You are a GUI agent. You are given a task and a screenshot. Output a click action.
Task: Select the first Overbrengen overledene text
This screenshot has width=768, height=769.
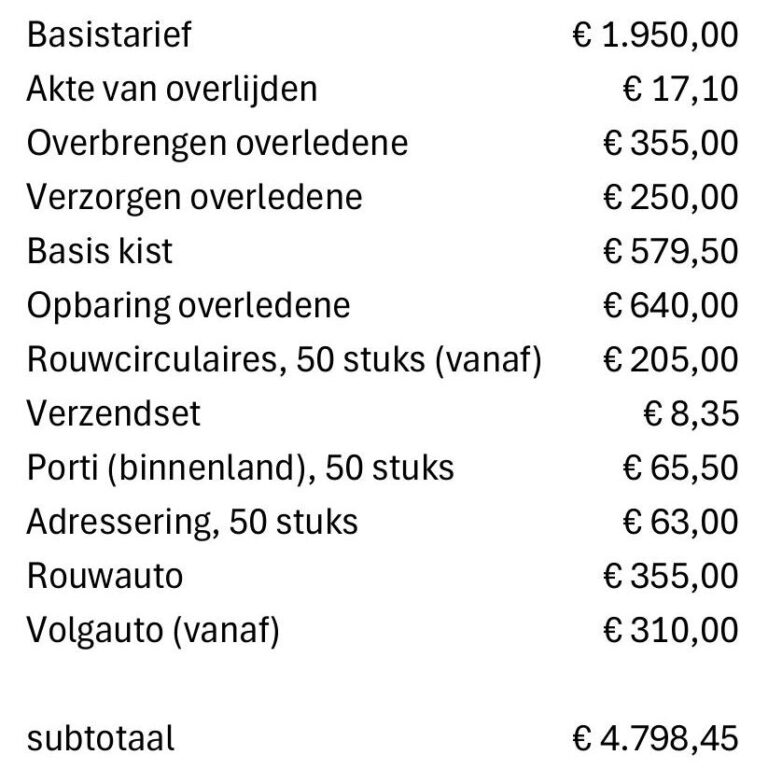click(x=217, y=143)
